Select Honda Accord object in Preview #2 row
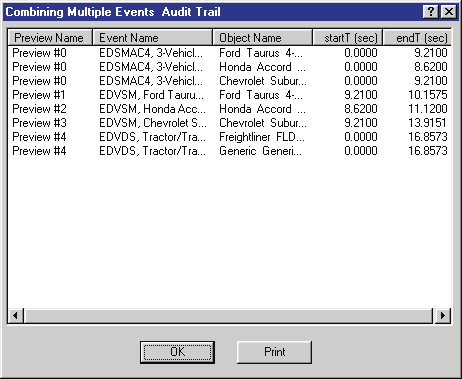The width and height of the screenshot is (462, 379). pyautogui.click(x=262, y=109)
